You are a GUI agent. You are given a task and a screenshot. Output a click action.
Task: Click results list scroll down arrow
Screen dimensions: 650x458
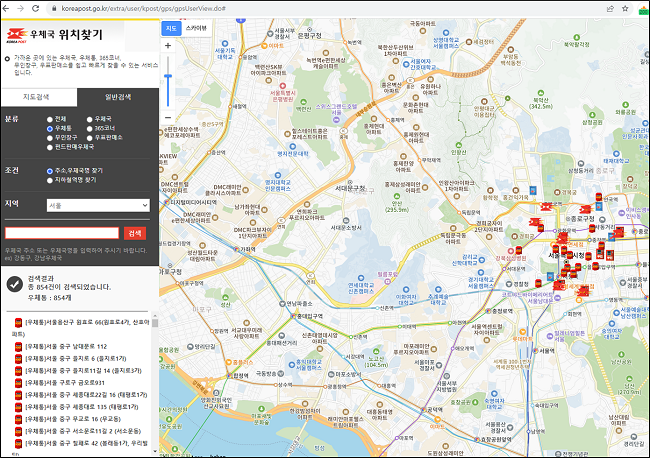coord(155,451)
